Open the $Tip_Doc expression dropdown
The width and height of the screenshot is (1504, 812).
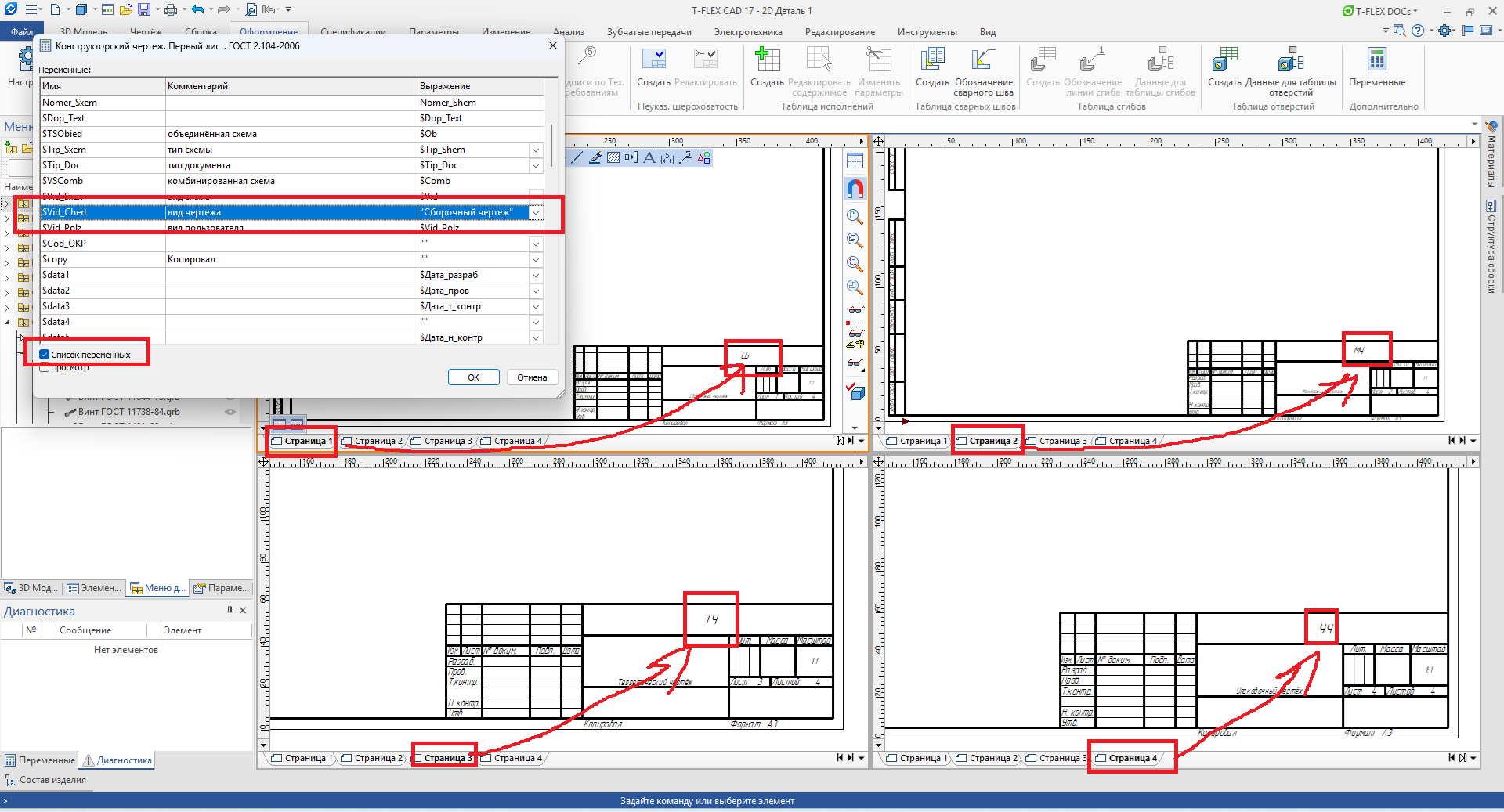tap(536, 165)
